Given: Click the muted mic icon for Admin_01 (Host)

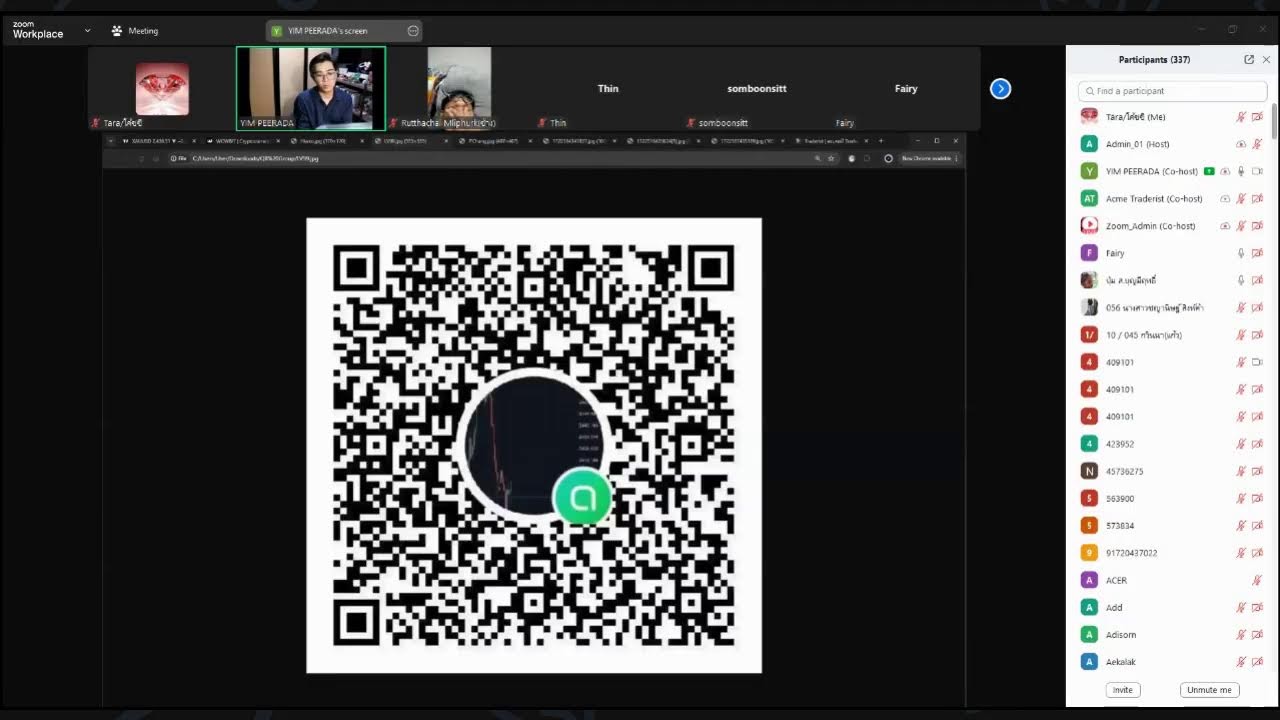Looking at the screenshot, I should pos(1257,144).
